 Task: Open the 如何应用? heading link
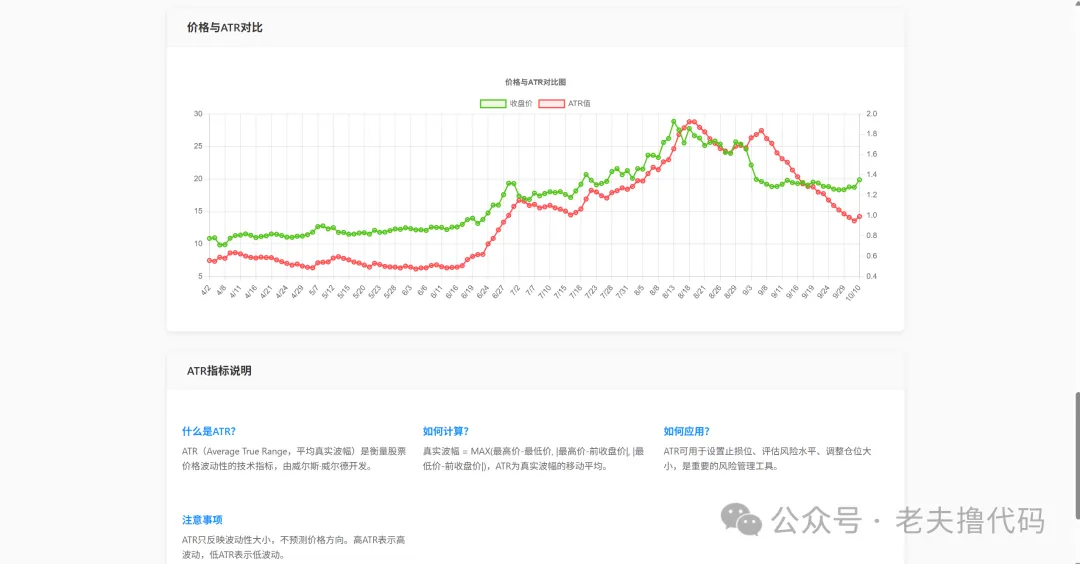click(x=686, y=432)
